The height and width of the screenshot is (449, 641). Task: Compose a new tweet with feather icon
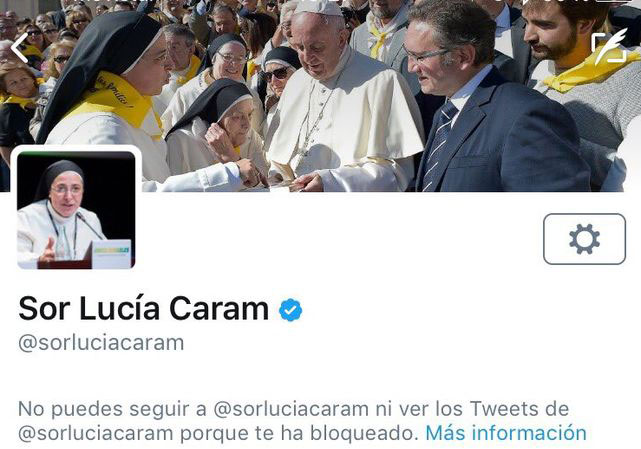pyautogui.click(x=610, y=46)
